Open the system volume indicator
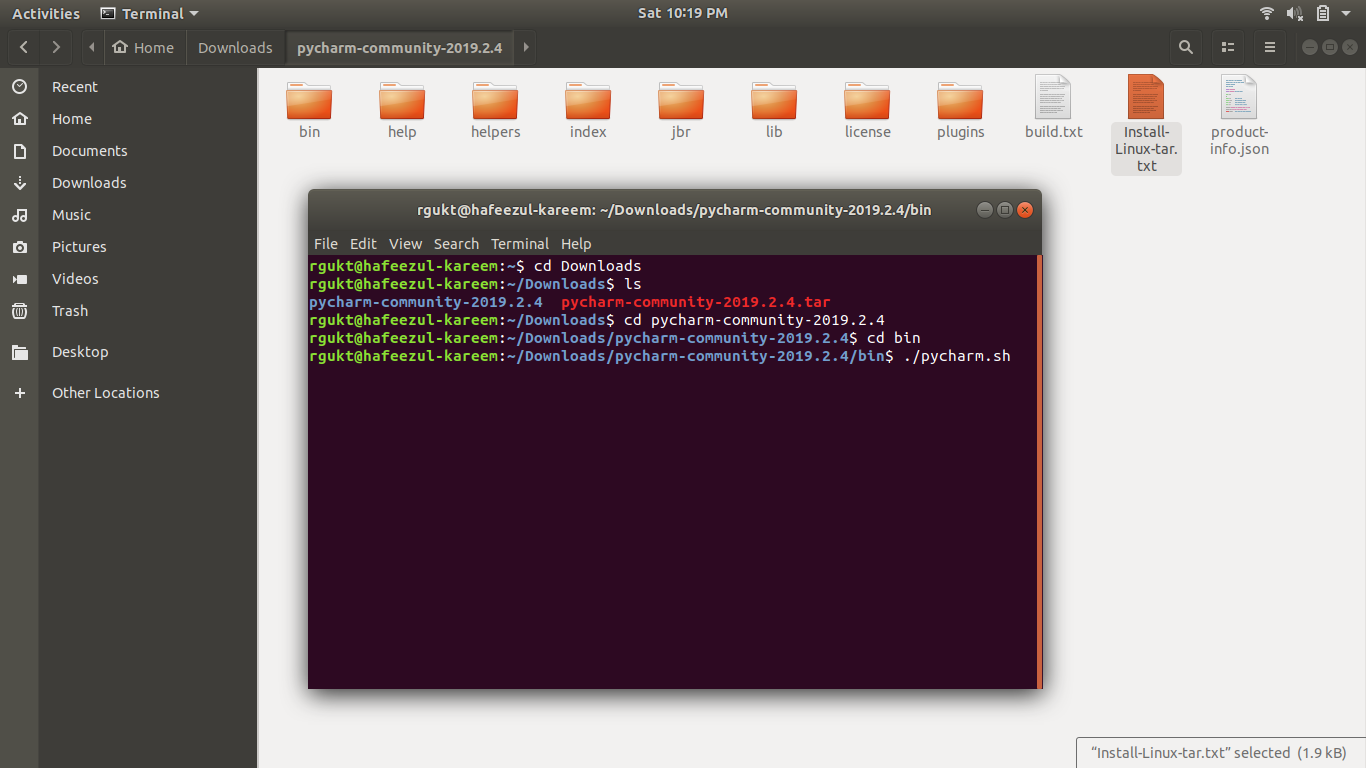The height and width of the screenshot is (768, 1366). point(1294,13)
